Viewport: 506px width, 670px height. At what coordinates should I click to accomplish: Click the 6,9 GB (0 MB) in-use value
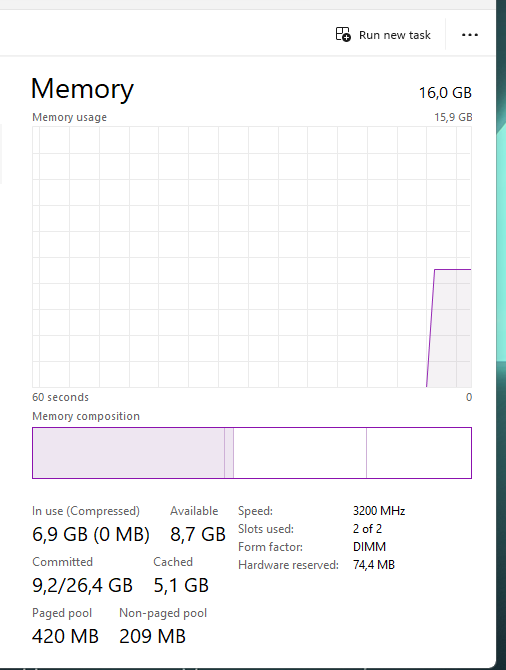coord(91,534)
